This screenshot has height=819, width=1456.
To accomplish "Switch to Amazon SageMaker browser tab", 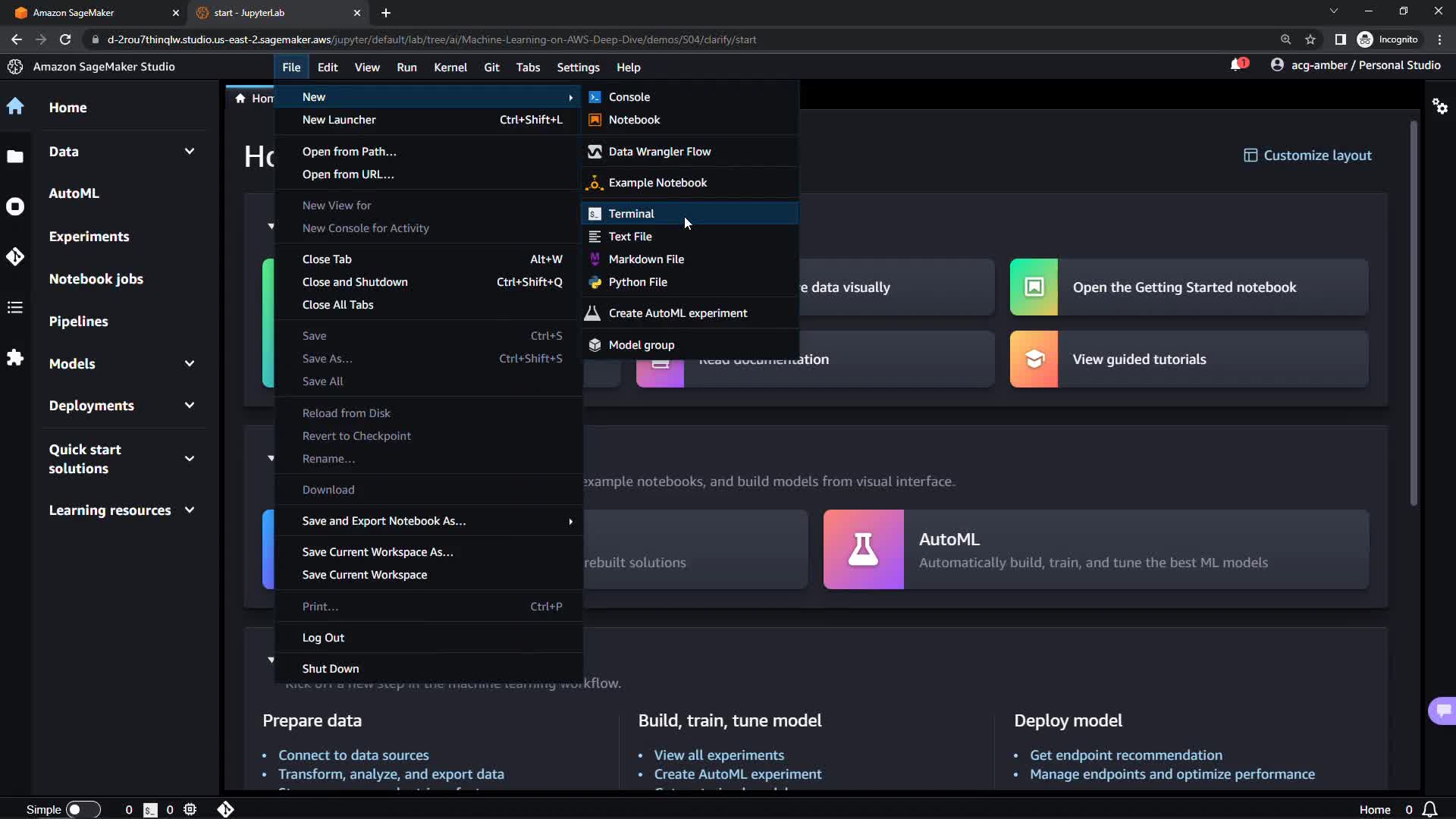I will [x=74, y=13].
